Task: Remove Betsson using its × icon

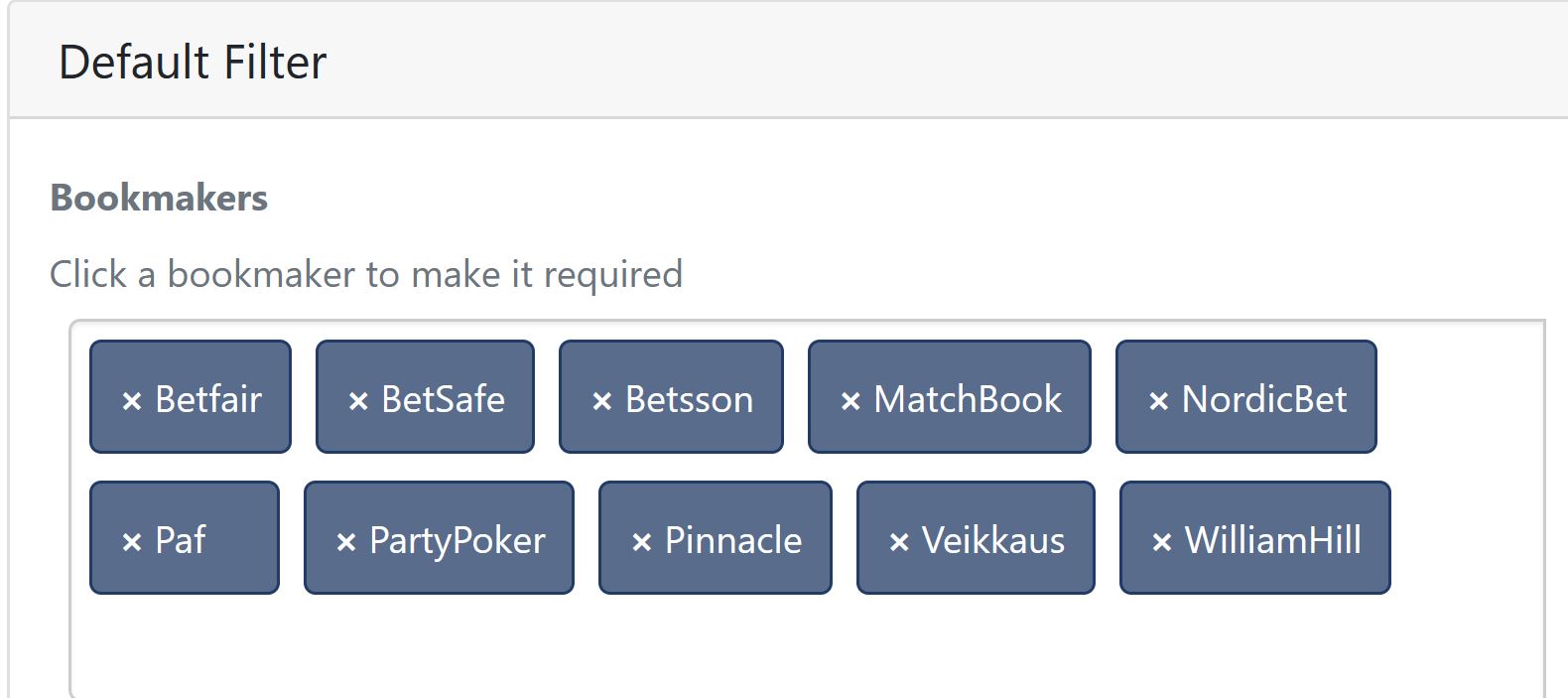Action: (601, 401)
